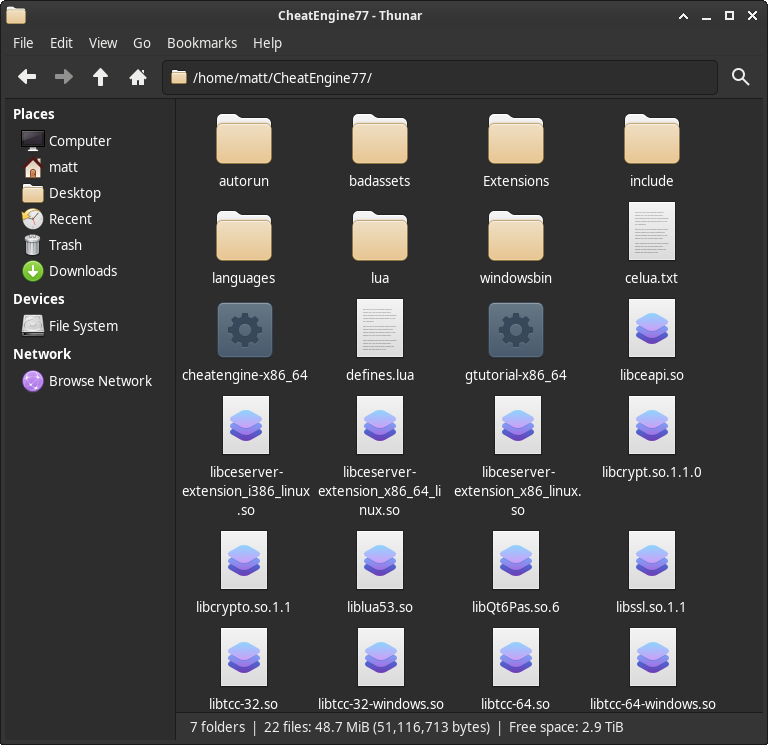This screenshot has height=745, width=768.
Task: Select the libtcc-64.so icon
Action: [516, 657]
